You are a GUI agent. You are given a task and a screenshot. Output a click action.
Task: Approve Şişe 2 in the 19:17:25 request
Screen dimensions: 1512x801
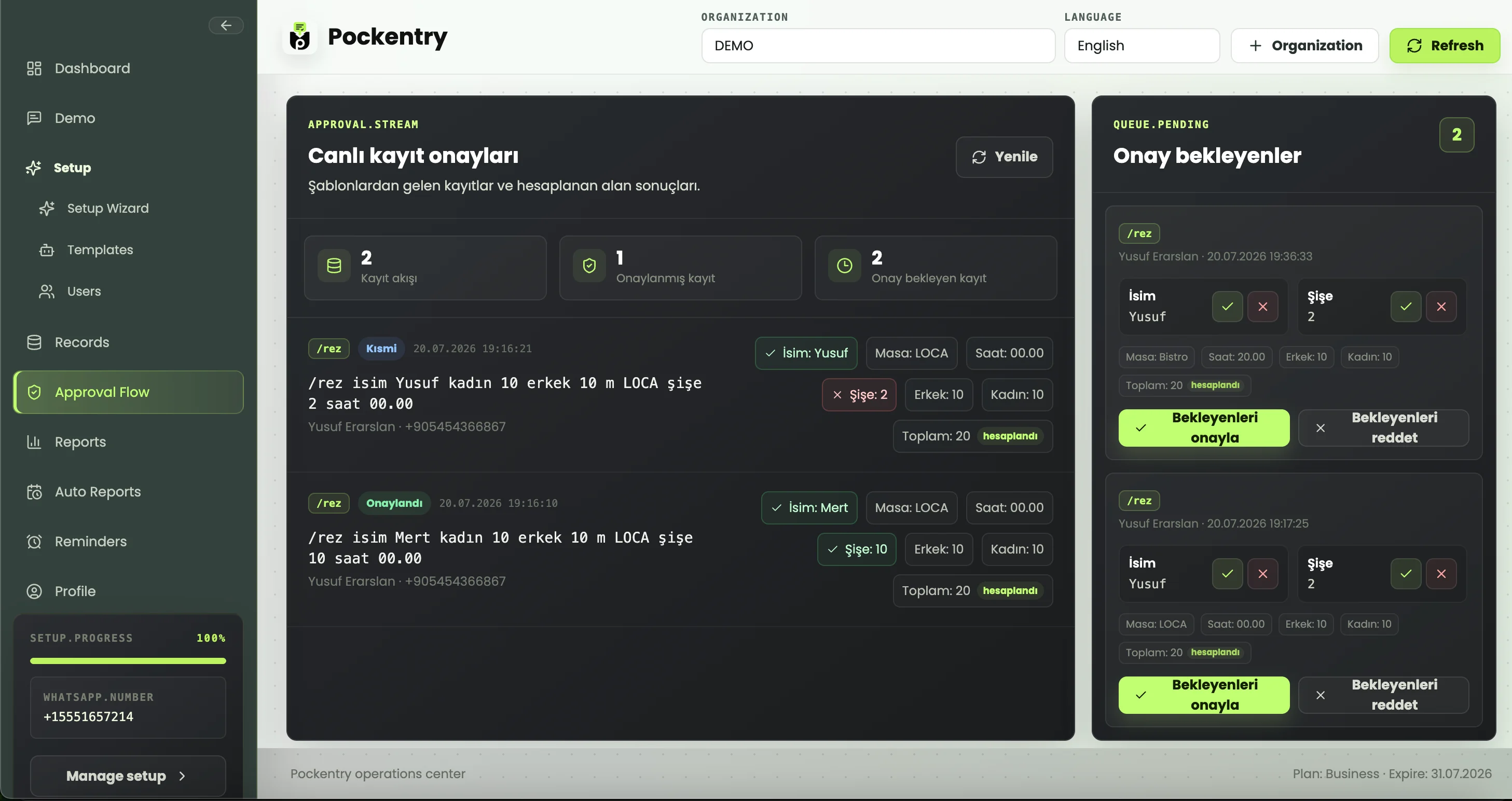tap(1406, 574)
